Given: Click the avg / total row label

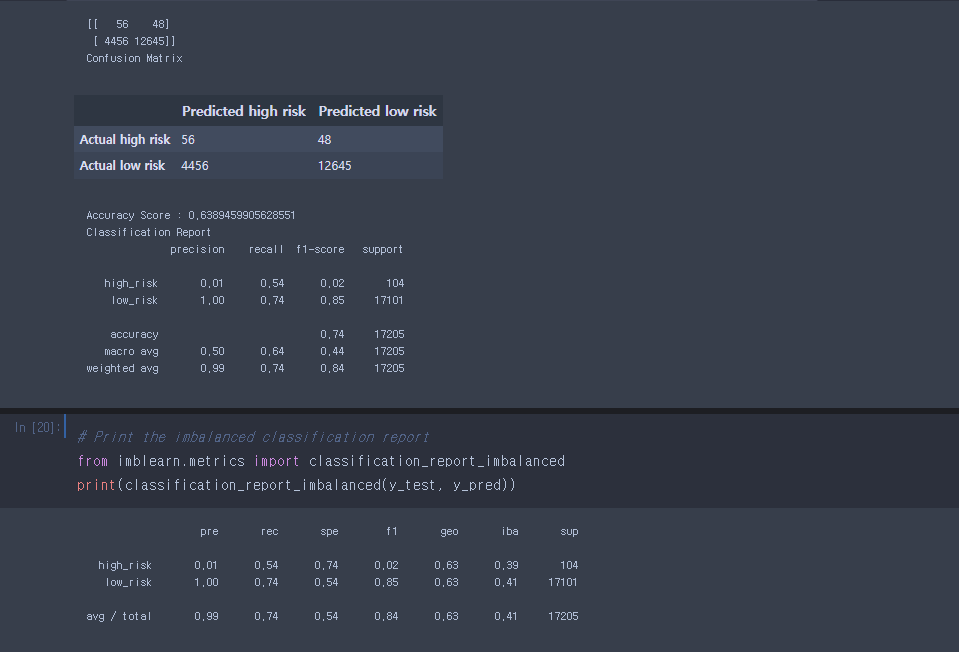Looking at the screenshot, I should tap(119, 617).
